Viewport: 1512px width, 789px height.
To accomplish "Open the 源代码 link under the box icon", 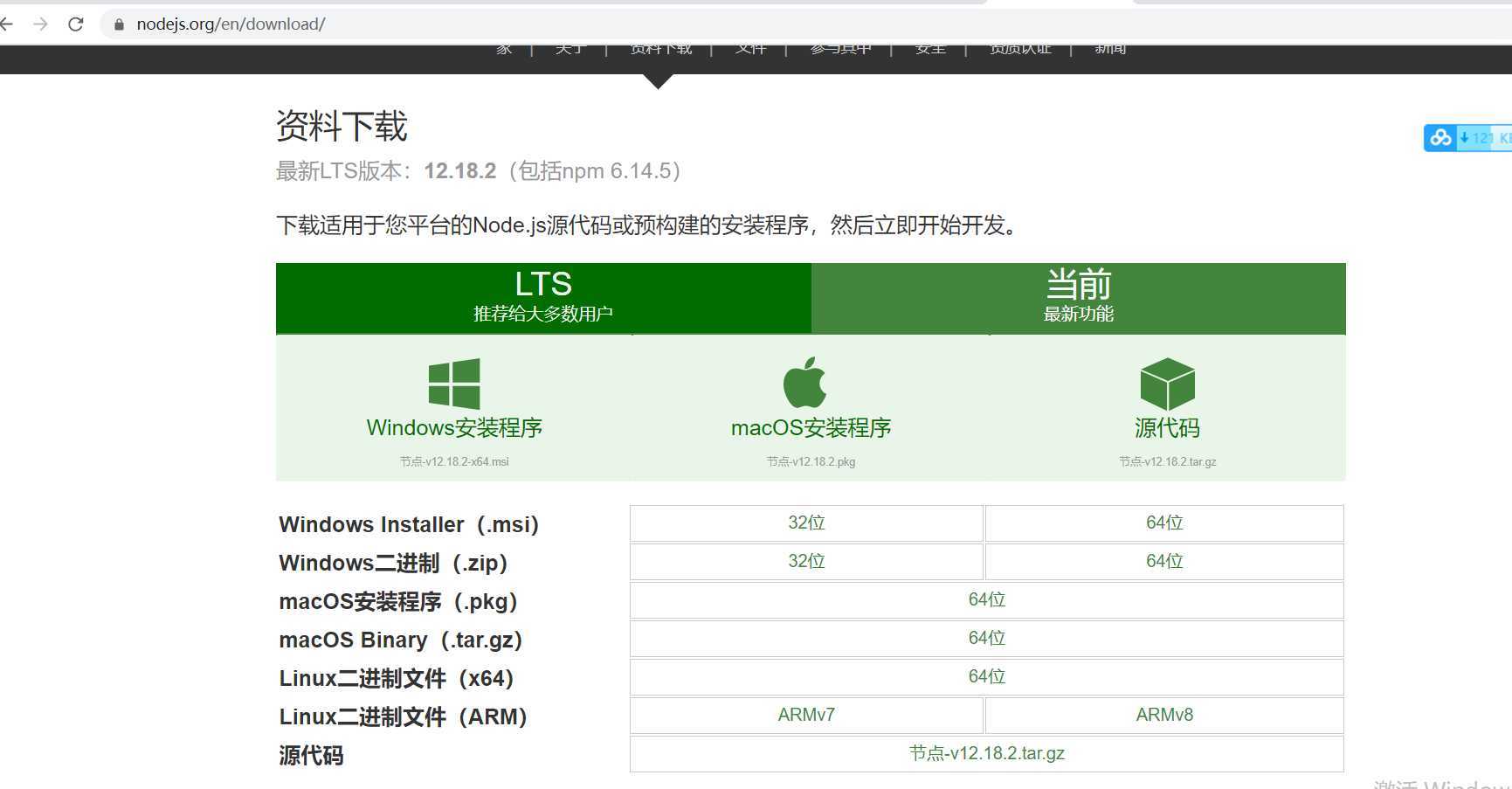I will point(1167,428).
